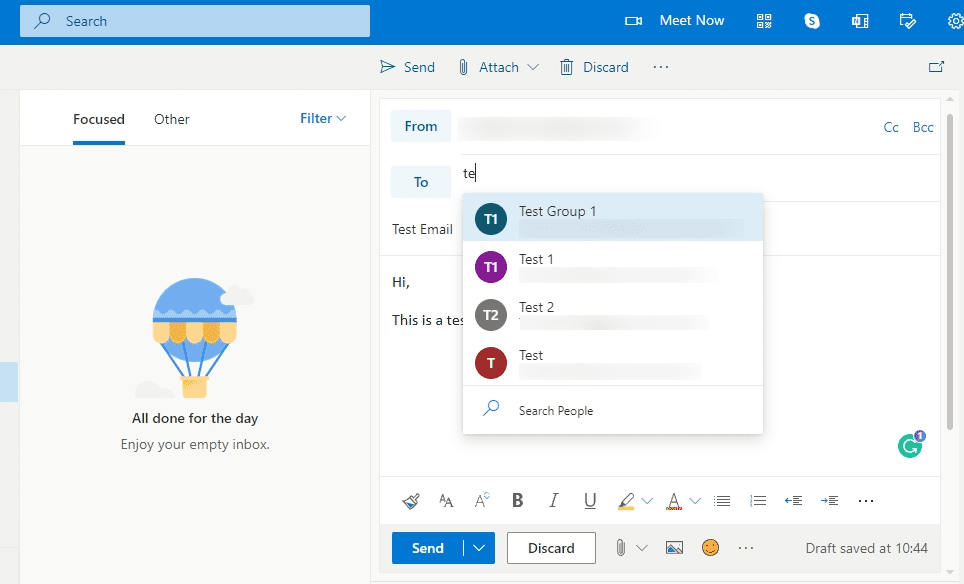Toggle Underline formatting
Screen dimensions: 964x584
click(x=590, y=500)
